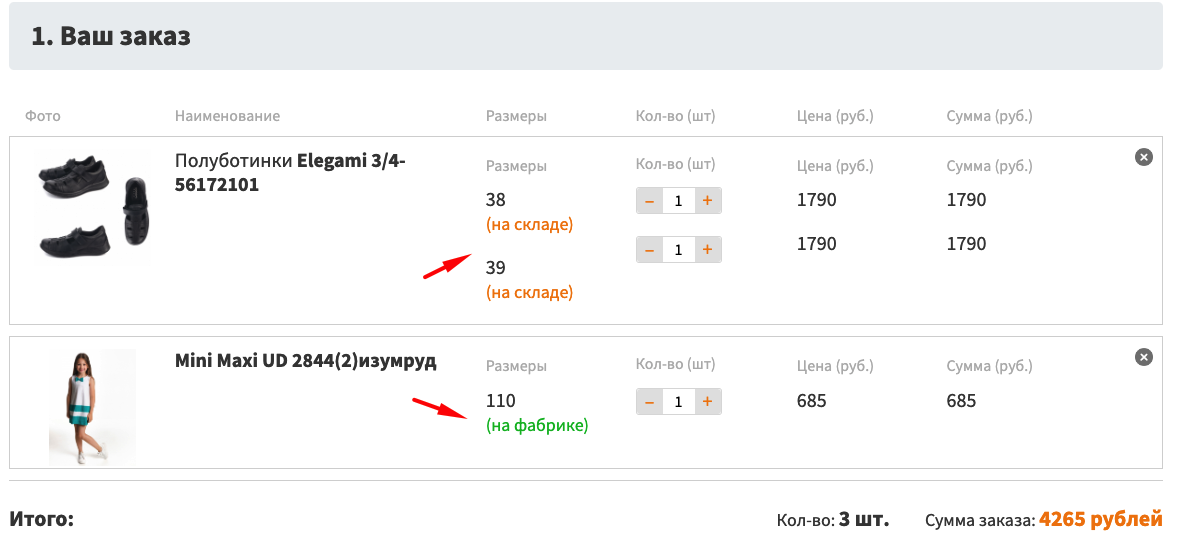Decrease quantity for size 38 shoes

649,201
